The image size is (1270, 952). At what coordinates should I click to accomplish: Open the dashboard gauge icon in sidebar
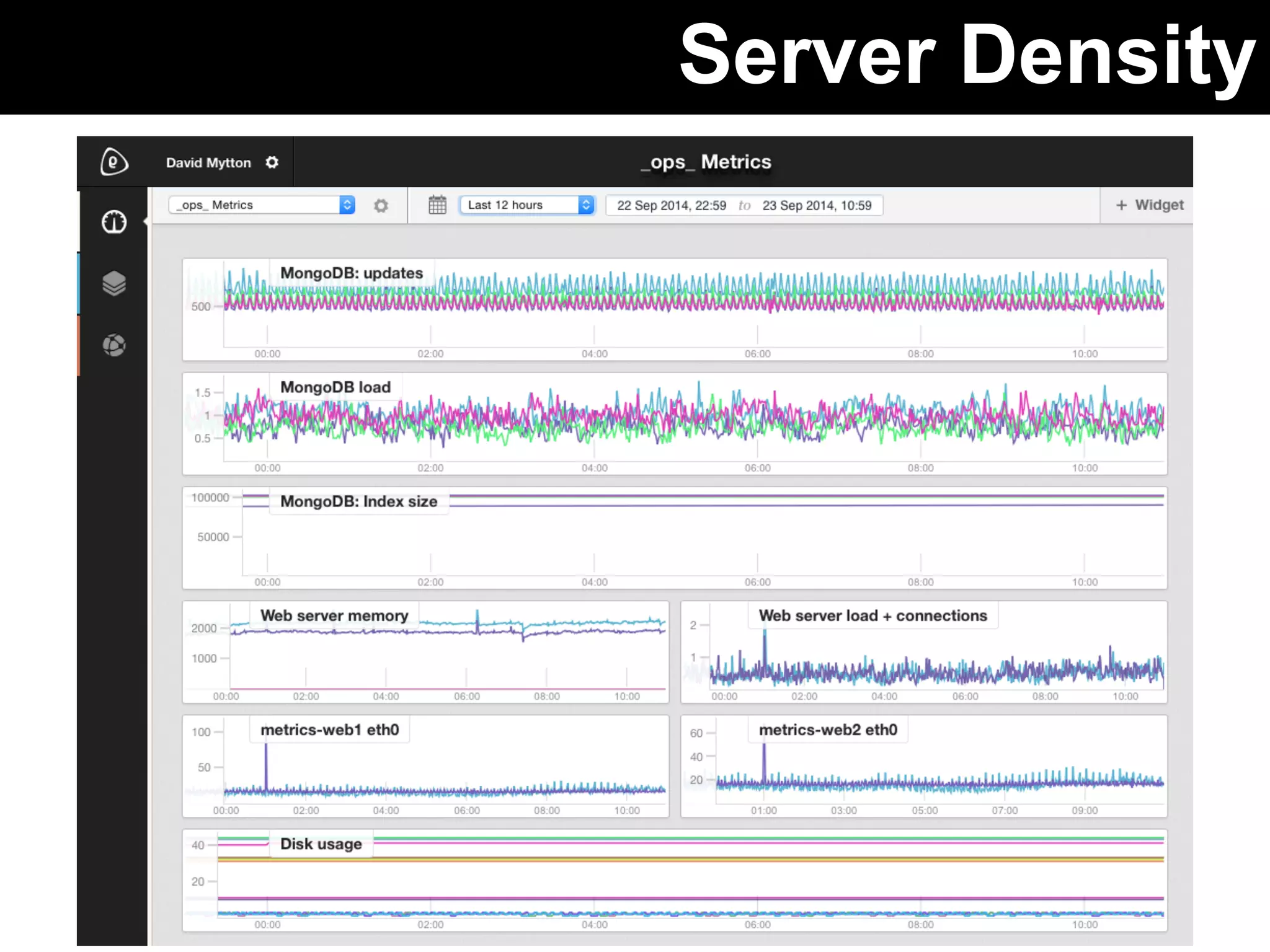point(114,222)
